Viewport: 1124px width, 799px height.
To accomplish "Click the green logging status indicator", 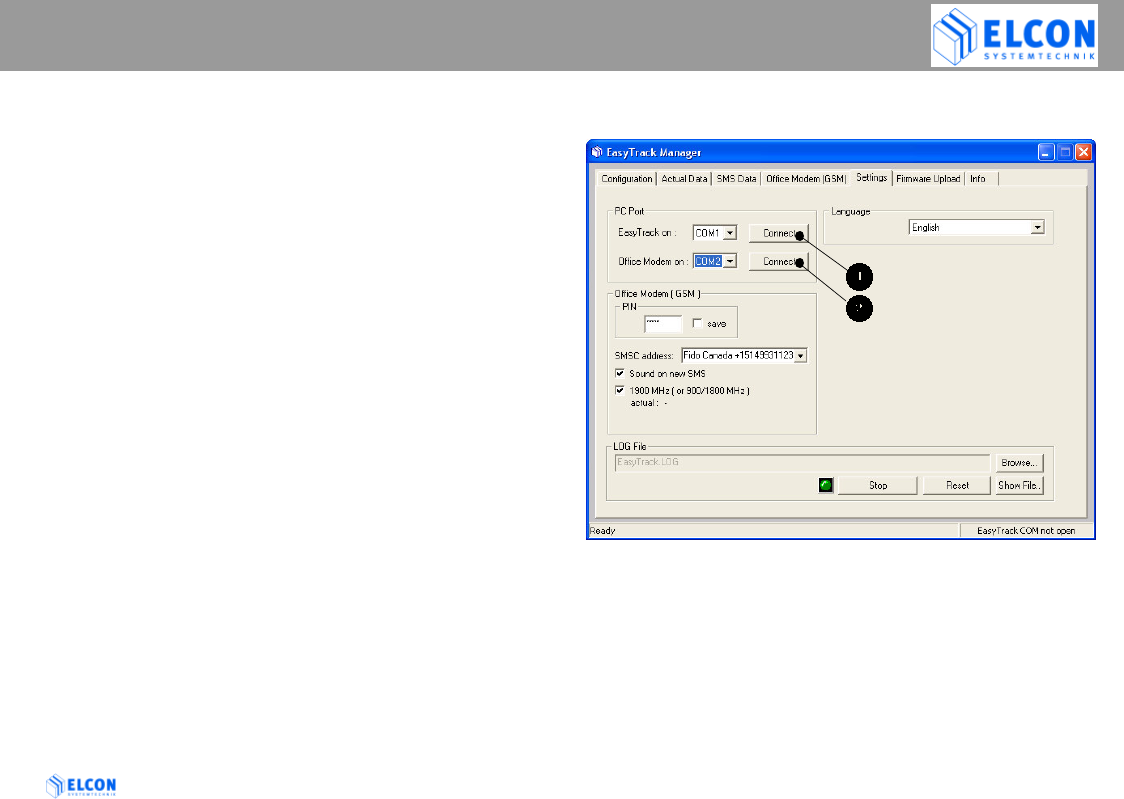I will [826, 485].
